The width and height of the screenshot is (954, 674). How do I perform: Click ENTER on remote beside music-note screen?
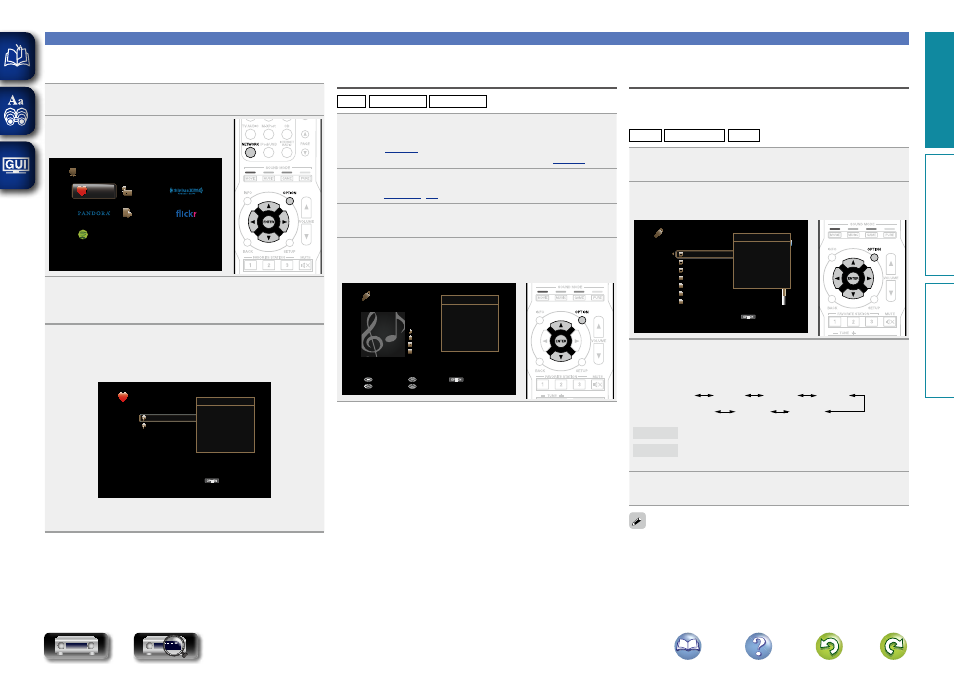[x=560, y=341]
